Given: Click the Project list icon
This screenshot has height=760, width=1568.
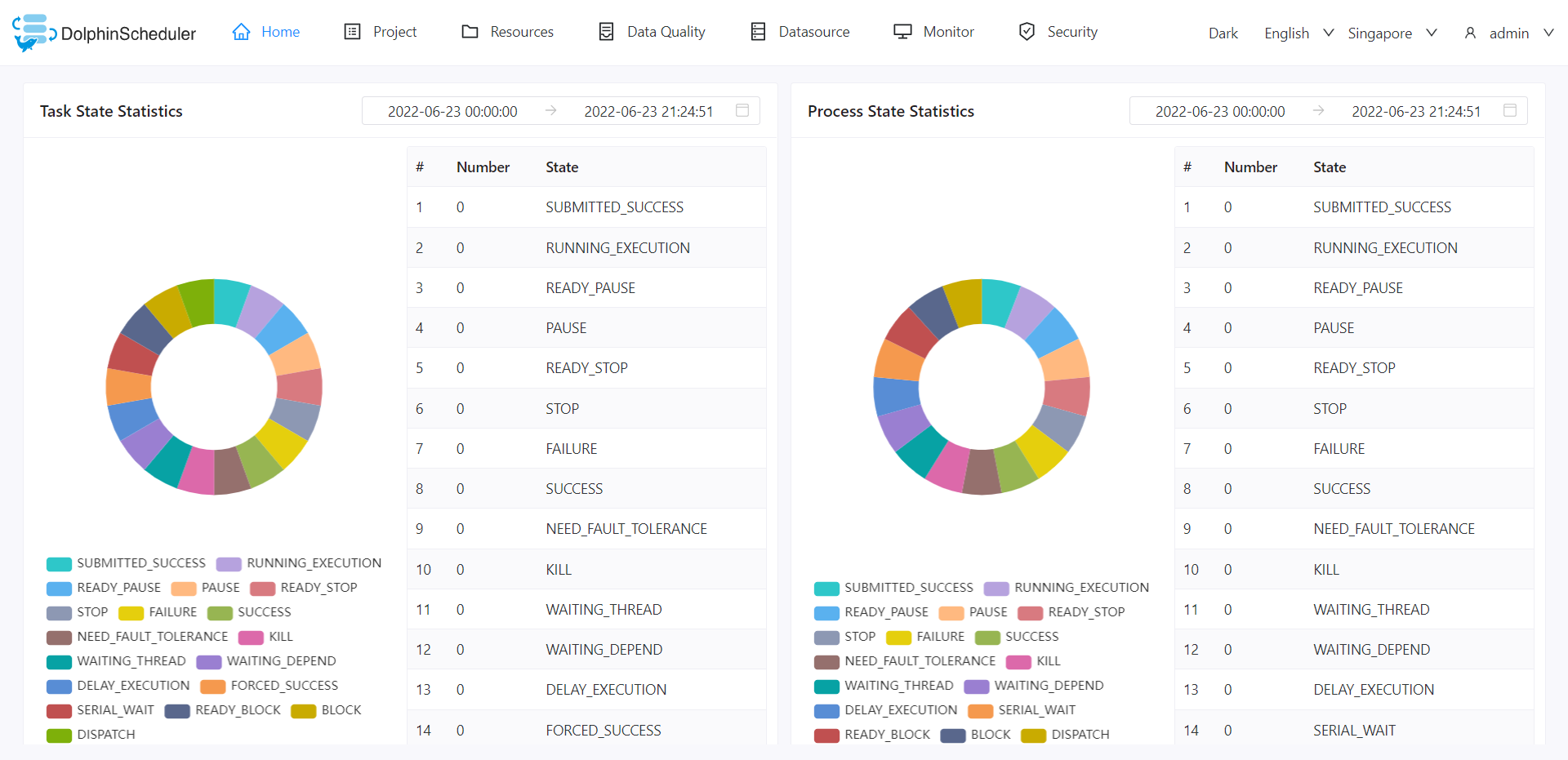Looking at the screenshot, I should tap(352, 32).
